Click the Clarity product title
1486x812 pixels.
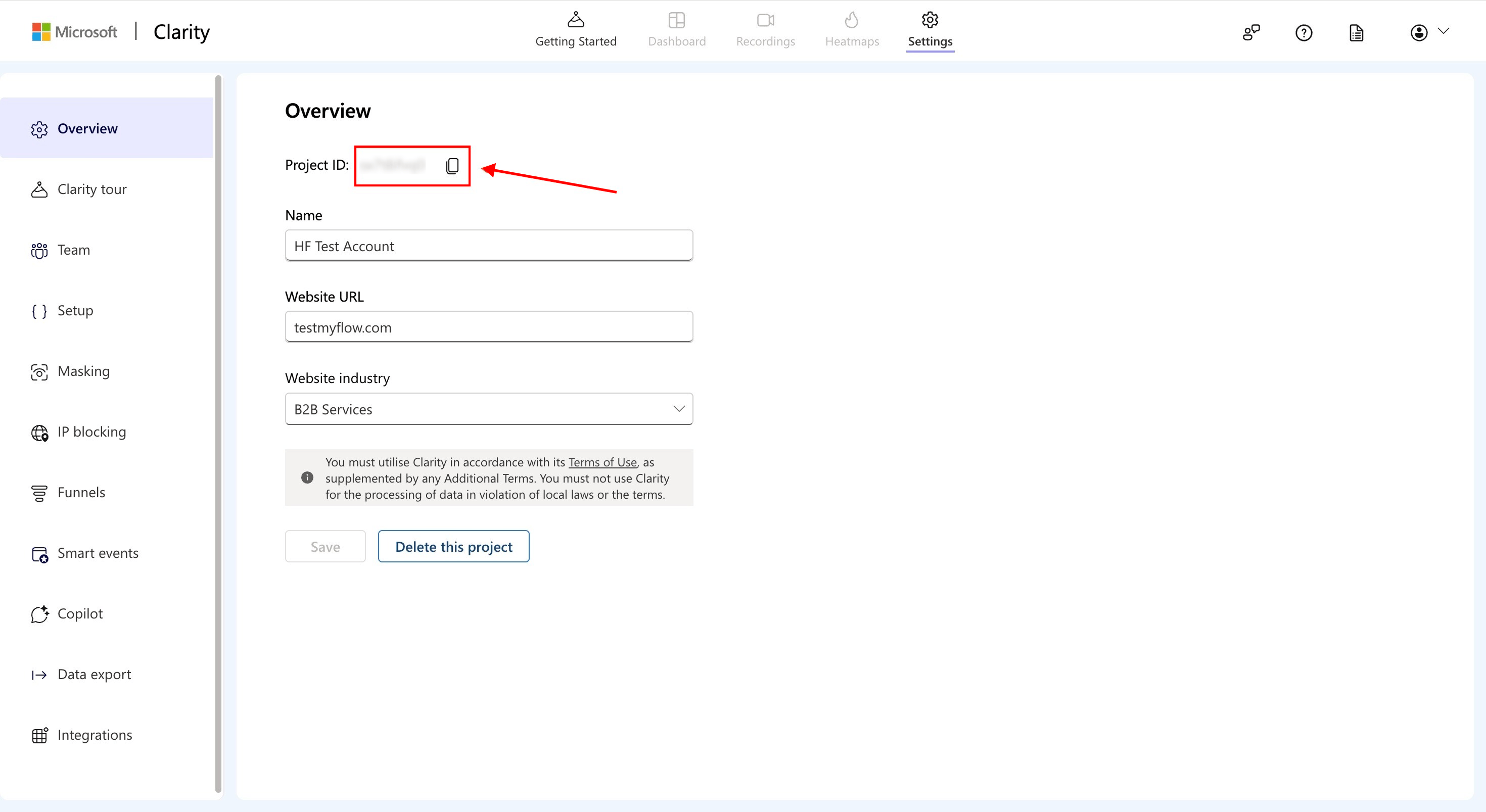[182, 32]
